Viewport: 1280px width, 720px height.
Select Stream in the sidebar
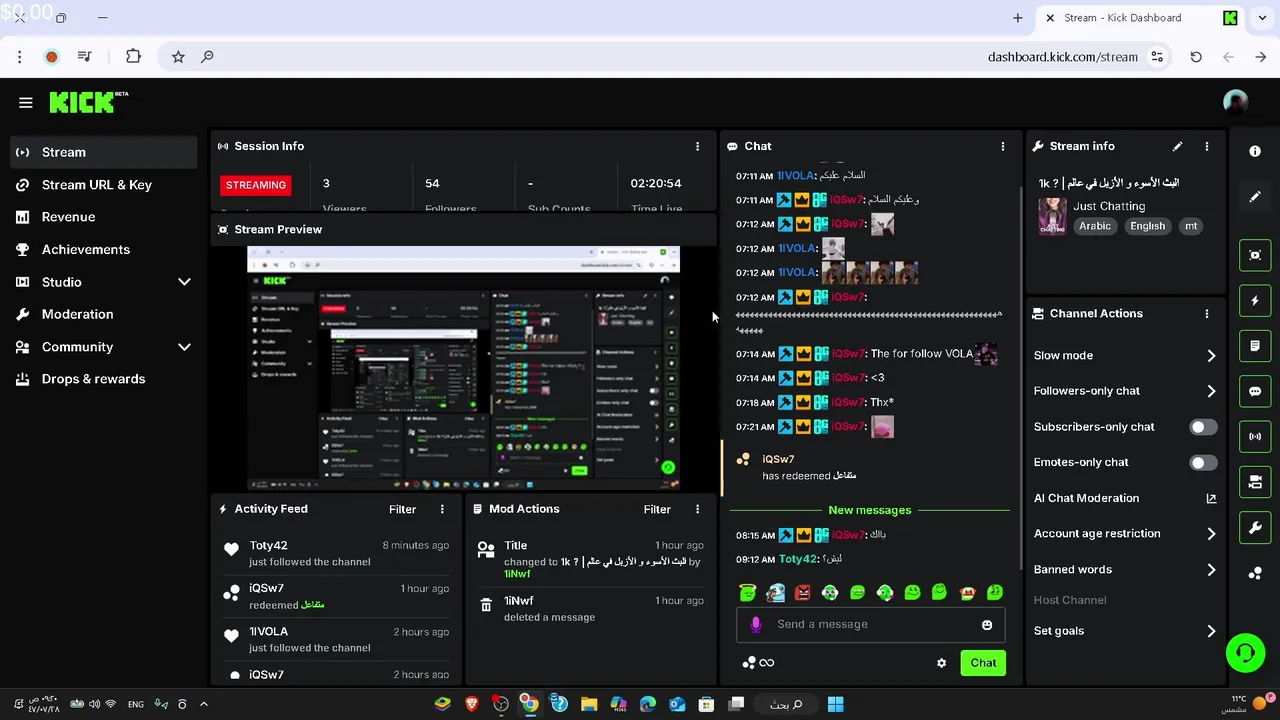[x=104, y=152]
